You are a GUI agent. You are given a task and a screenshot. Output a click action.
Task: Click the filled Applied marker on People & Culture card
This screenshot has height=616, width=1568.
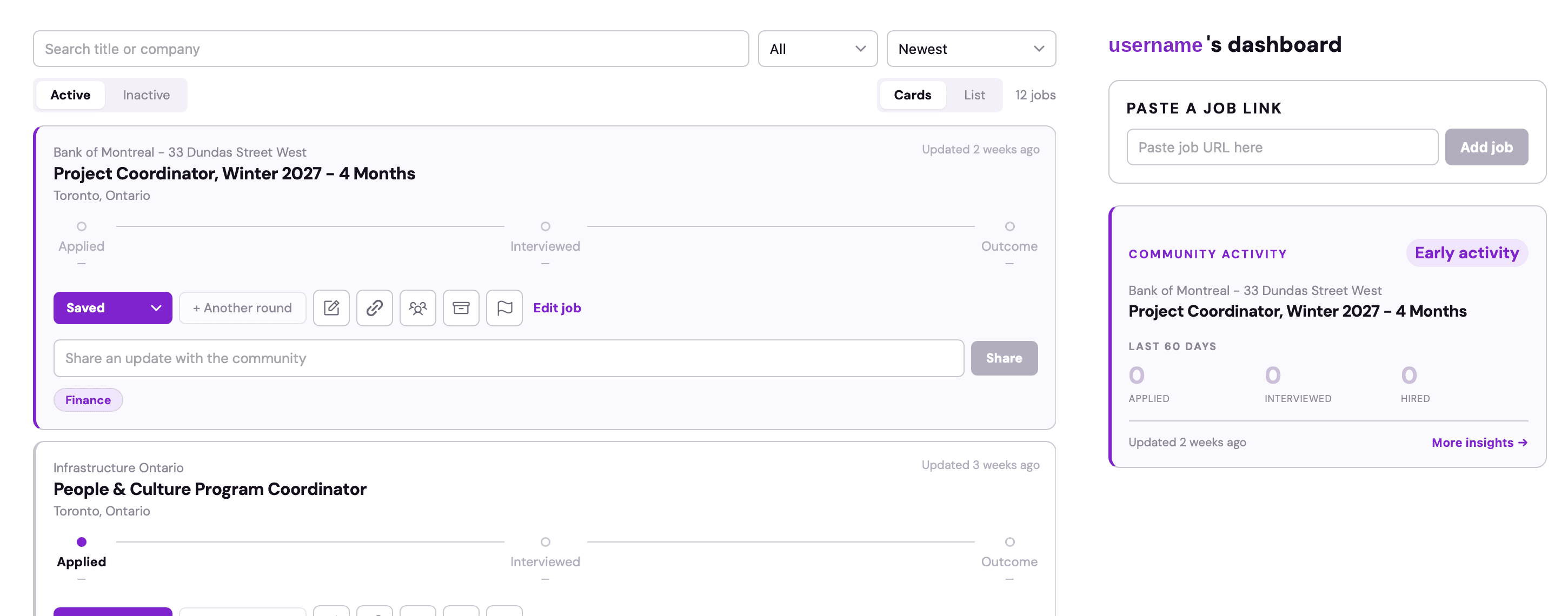click(82, 542)
